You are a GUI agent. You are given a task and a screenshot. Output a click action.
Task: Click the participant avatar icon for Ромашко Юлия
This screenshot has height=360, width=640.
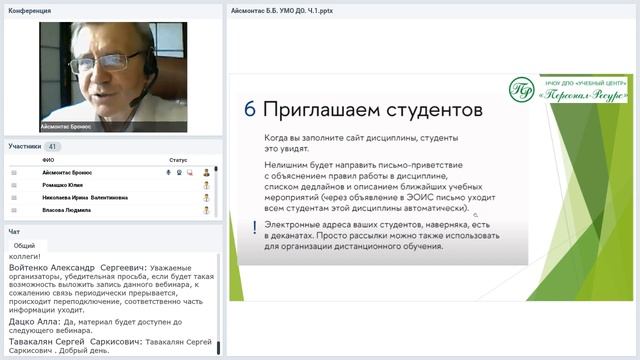tap(207, 185)
